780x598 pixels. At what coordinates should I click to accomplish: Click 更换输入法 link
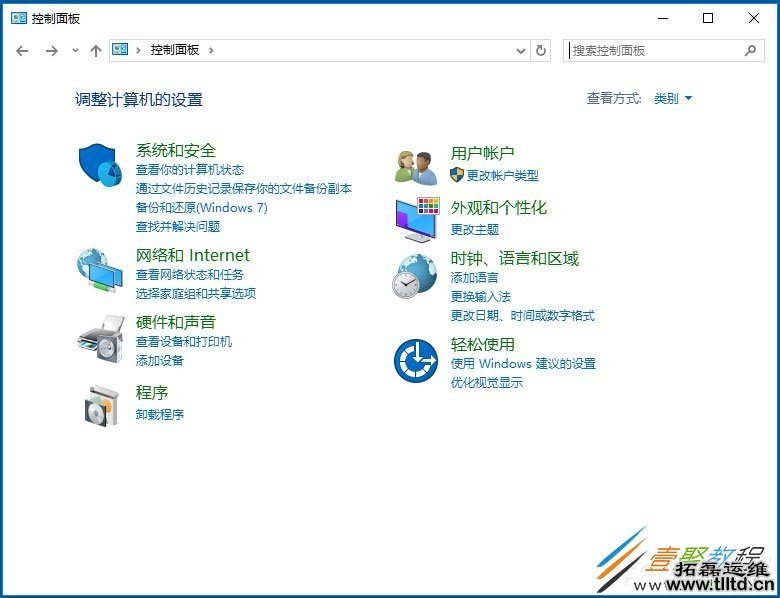[481, 297]
